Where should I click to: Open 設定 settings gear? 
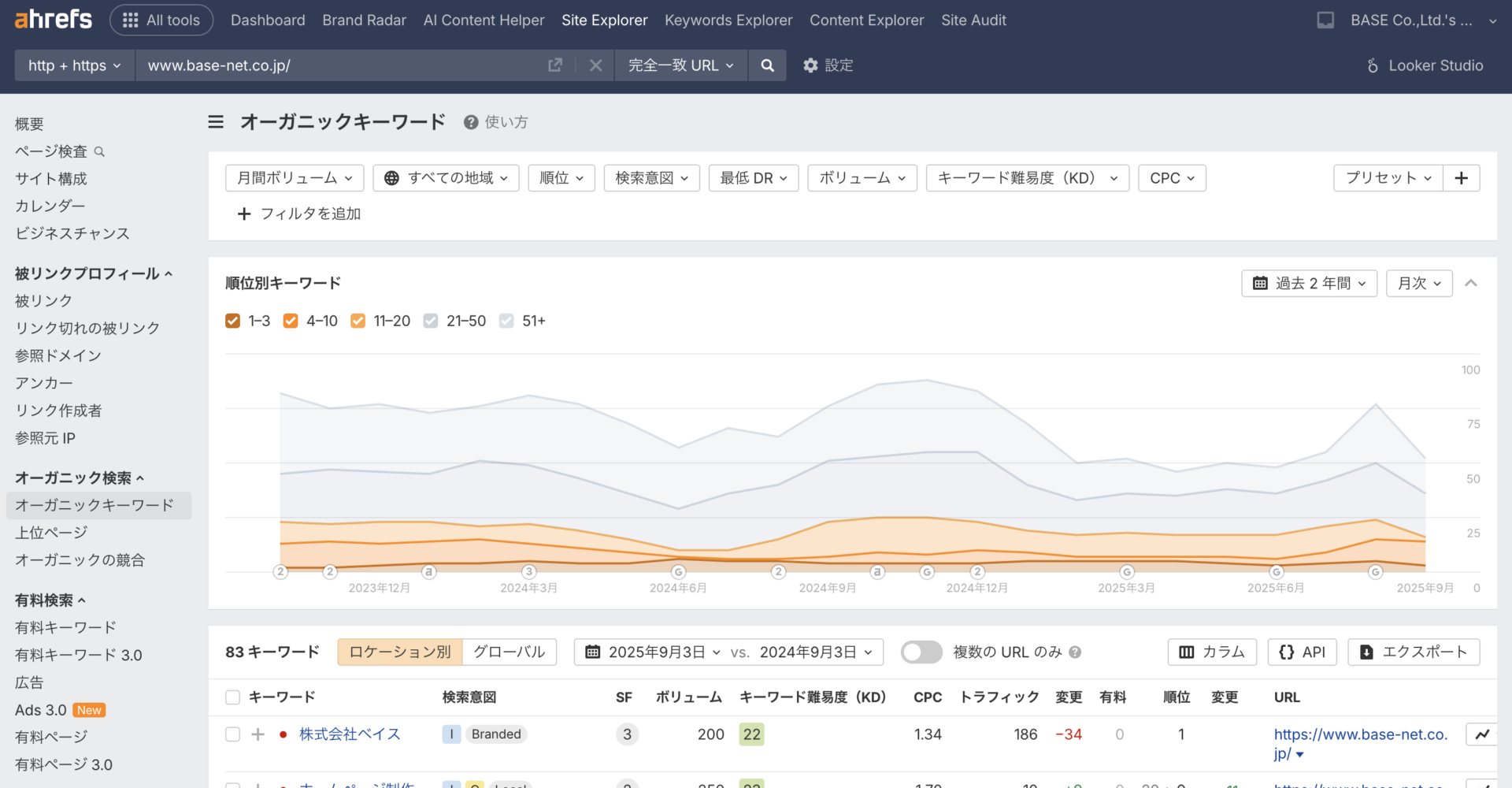[x=828, y=65]
